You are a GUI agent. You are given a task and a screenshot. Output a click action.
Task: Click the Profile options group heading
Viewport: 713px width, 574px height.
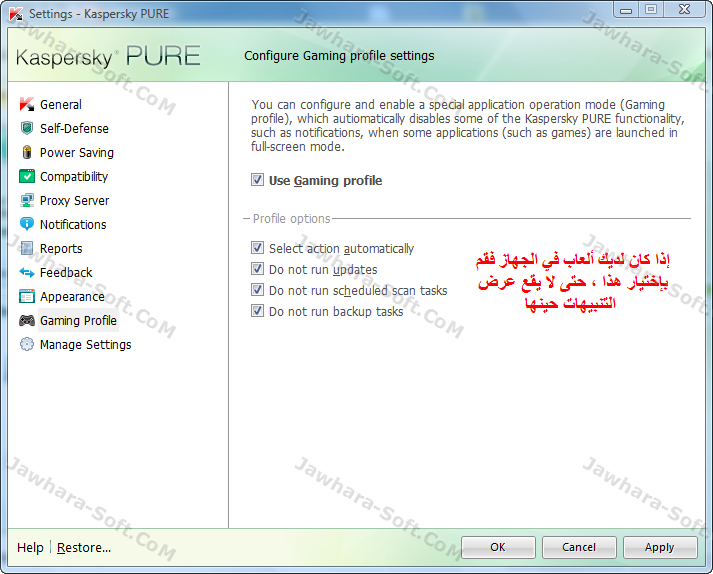(x=291, y=219)
